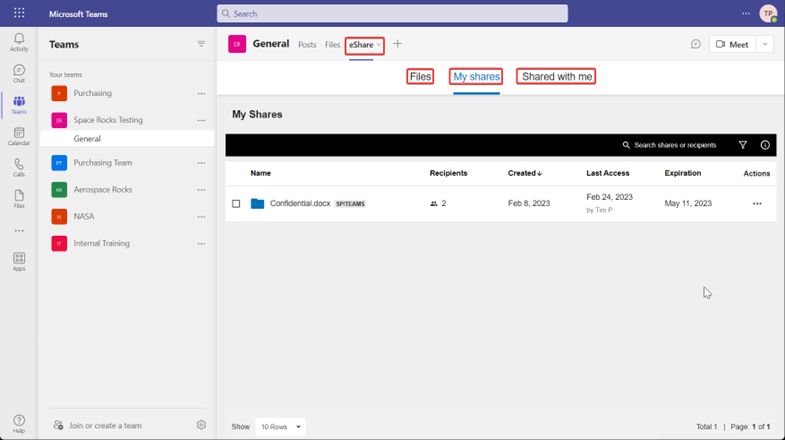Screen dimensions: 785x440
Task: Click the Name column header
Action: click(260, 173)
